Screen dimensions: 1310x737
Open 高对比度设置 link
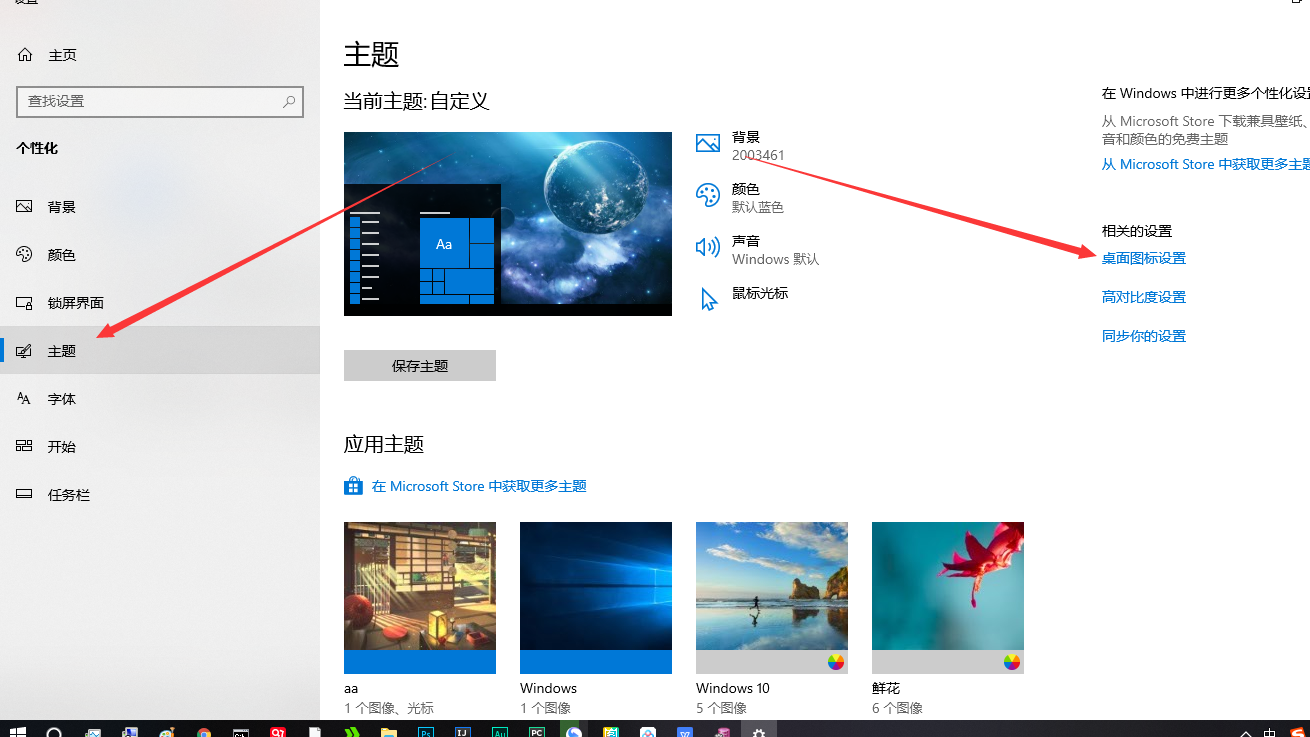(x=1144, y=297)
